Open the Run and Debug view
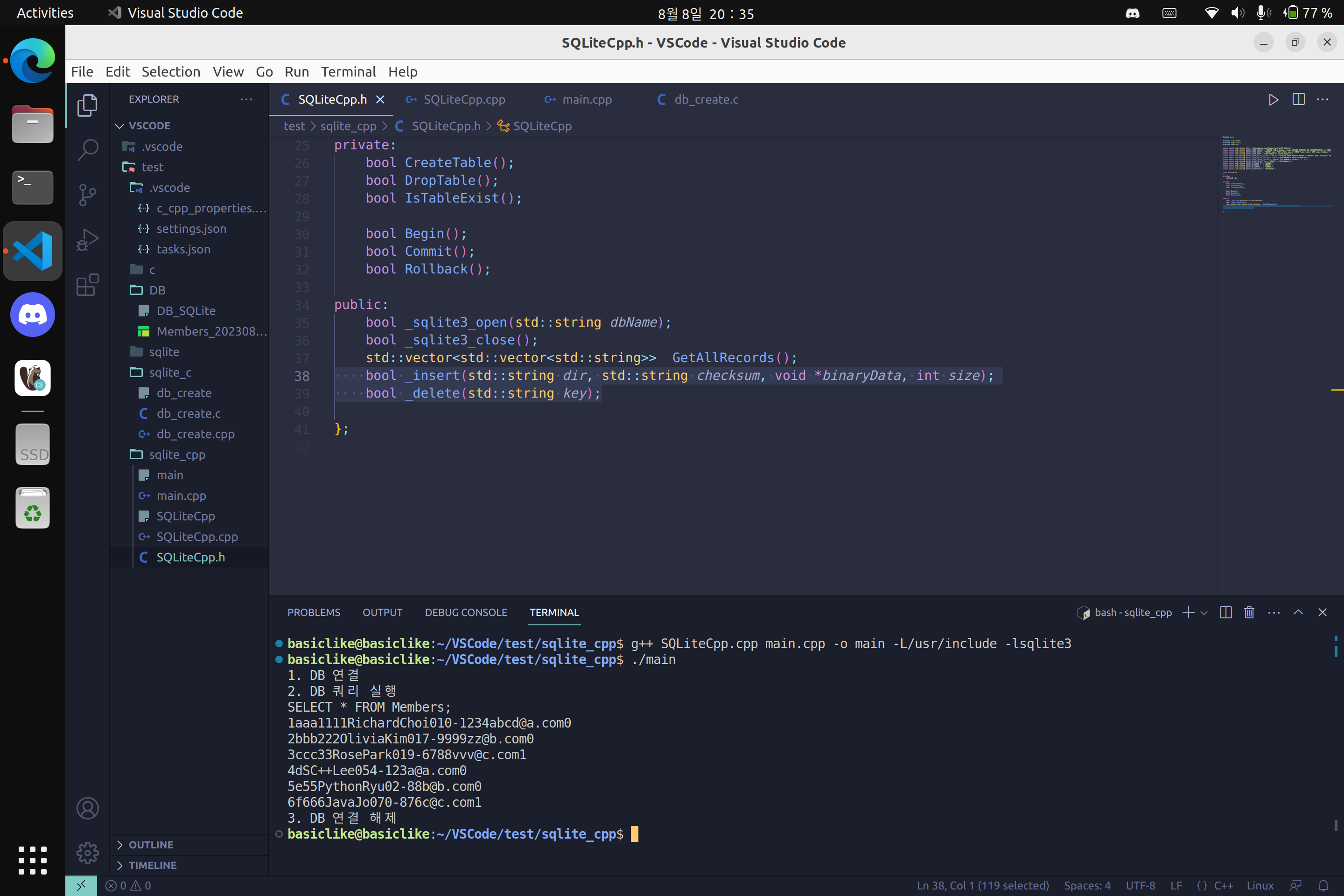 point(87,239)
